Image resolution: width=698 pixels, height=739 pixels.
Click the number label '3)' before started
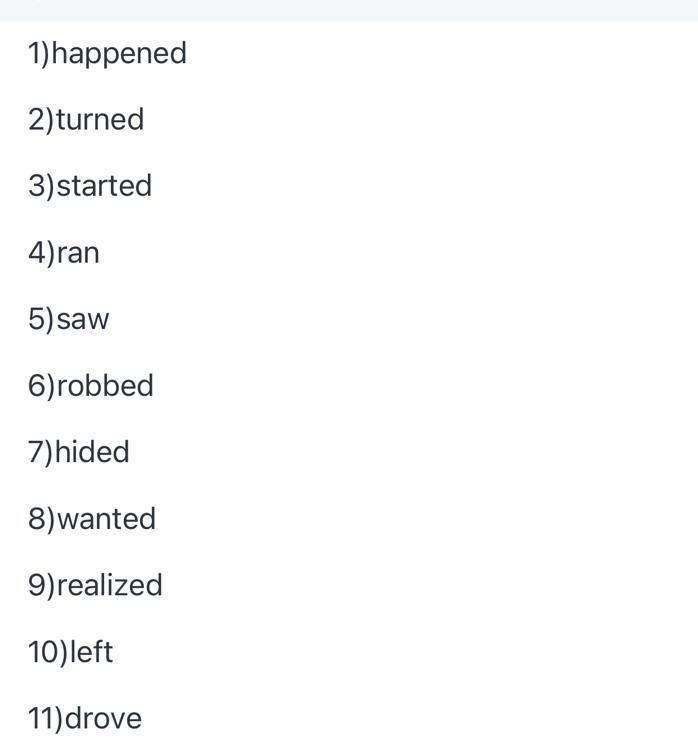coord(41,186)
